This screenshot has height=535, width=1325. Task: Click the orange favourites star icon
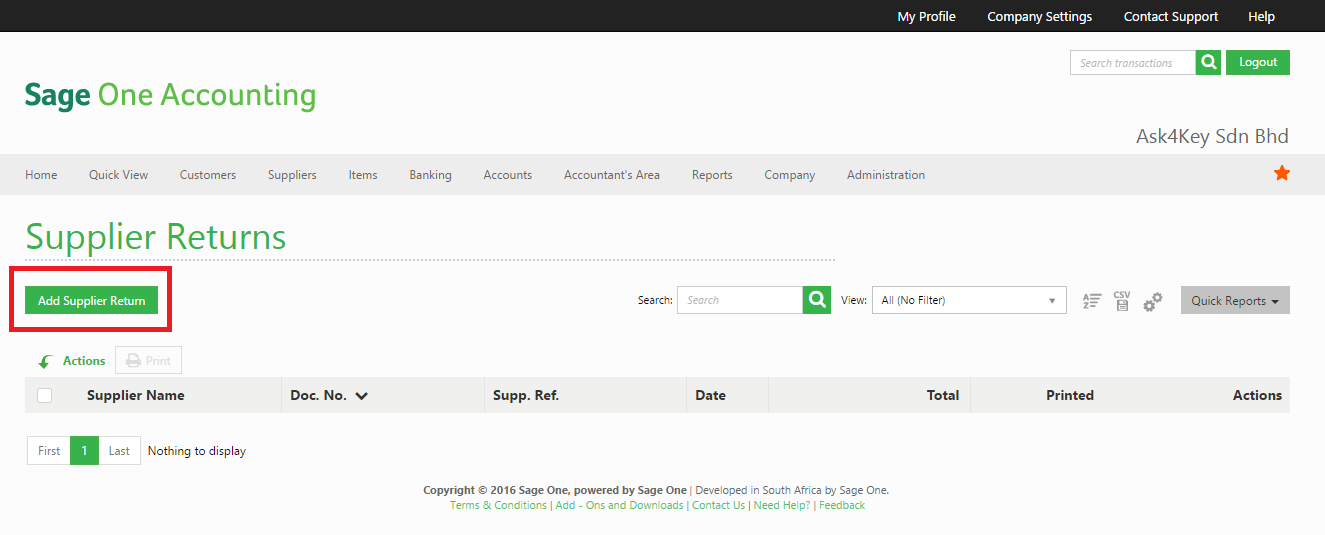click(x=1281, y=174)
